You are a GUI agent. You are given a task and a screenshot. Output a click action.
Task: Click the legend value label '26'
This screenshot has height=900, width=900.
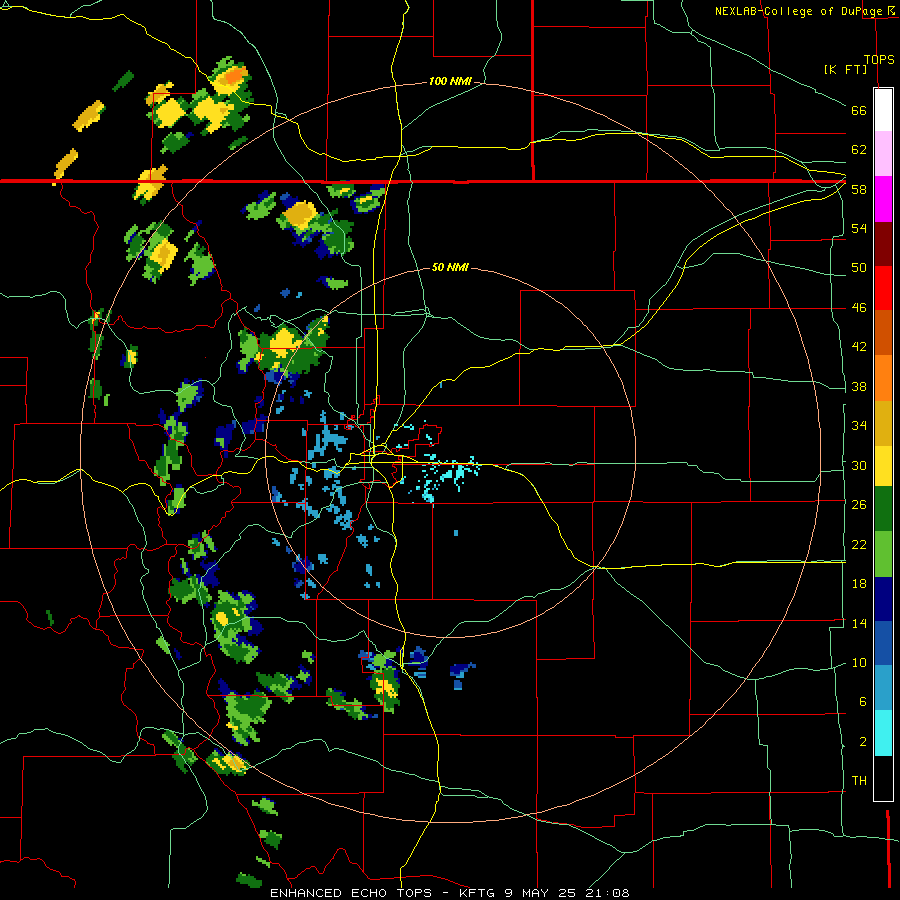click(x=859, y=505)
